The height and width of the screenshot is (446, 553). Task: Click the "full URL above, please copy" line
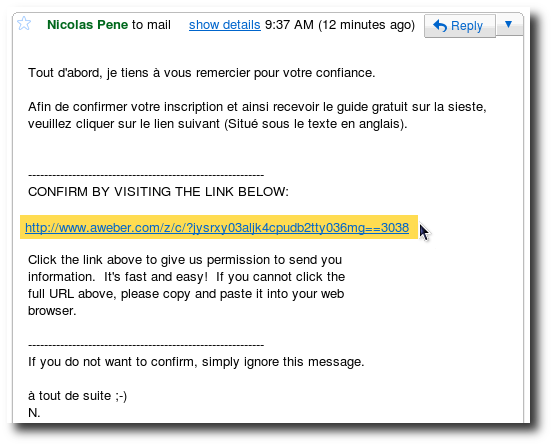click(x=186, y=294)
